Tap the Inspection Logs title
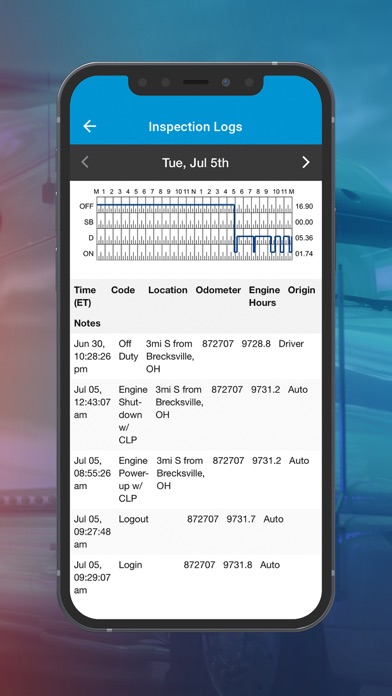This screenshot has width=392, height=696. pos(195,127)
